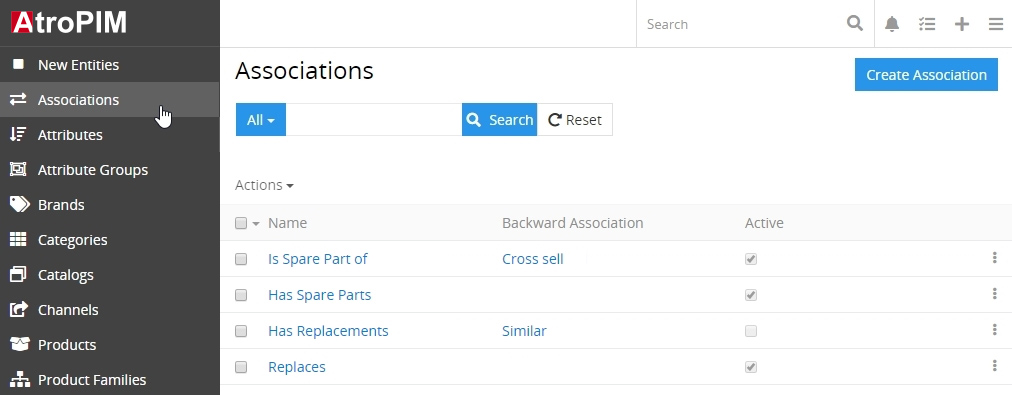Viewport: 1012px width, 395px height.
Task: Focus the Associations filter text field
Action: click(374, 119)
